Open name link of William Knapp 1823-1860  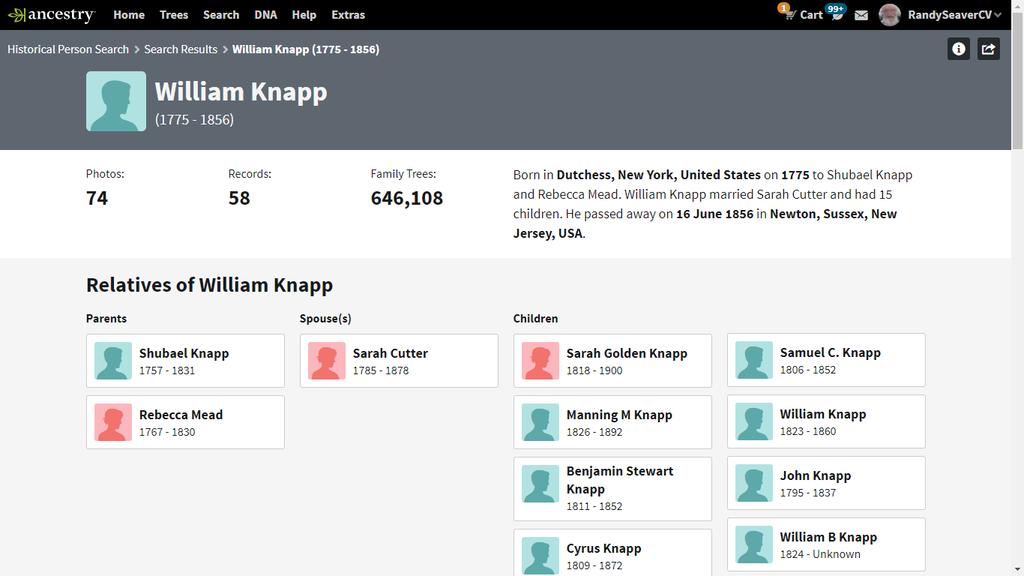[x=823, y=414]
